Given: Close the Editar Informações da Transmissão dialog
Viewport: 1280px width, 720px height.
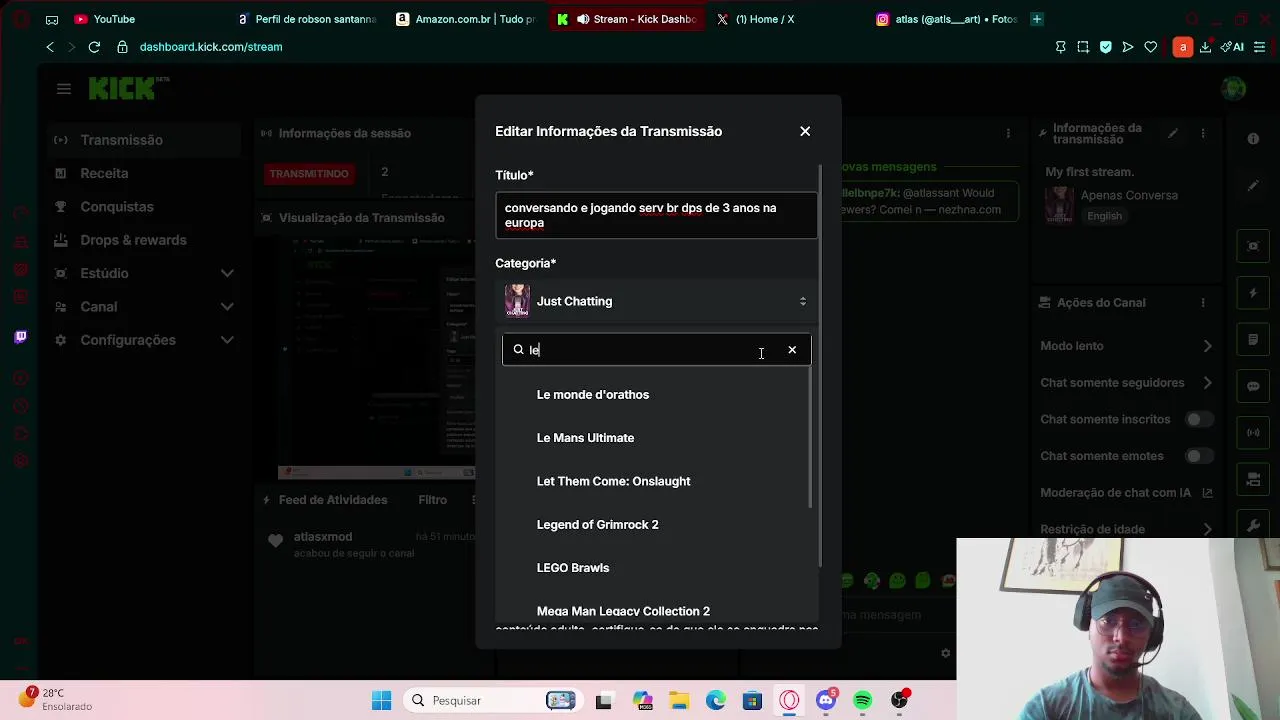Looking at the screenshot, I should tap(805, 131).
